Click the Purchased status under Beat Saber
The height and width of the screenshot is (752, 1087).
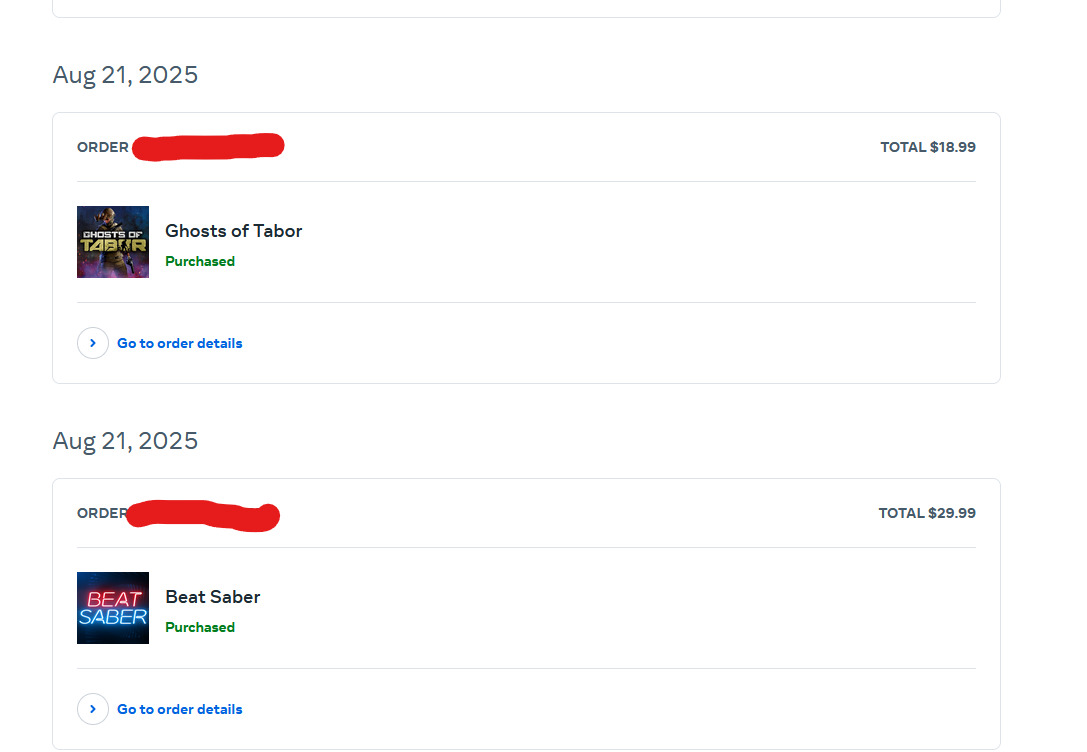[200, 627]
